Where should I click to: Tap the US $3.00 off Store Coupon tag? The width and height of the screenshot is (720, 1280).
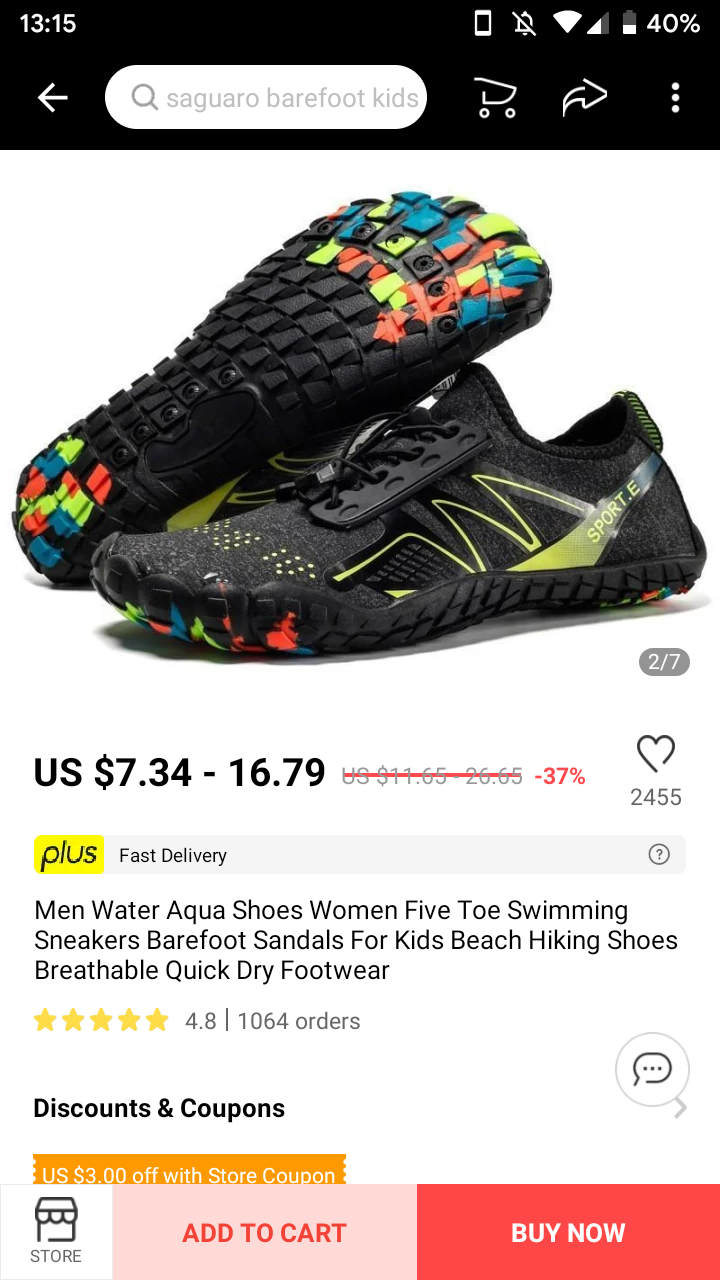189,1170
